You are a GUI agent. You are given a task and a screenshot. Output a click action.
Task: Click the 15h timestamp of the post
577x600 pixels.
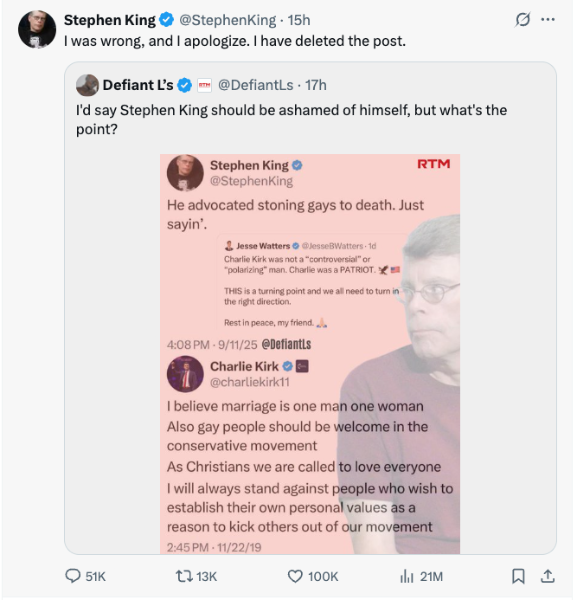point(299,20)
